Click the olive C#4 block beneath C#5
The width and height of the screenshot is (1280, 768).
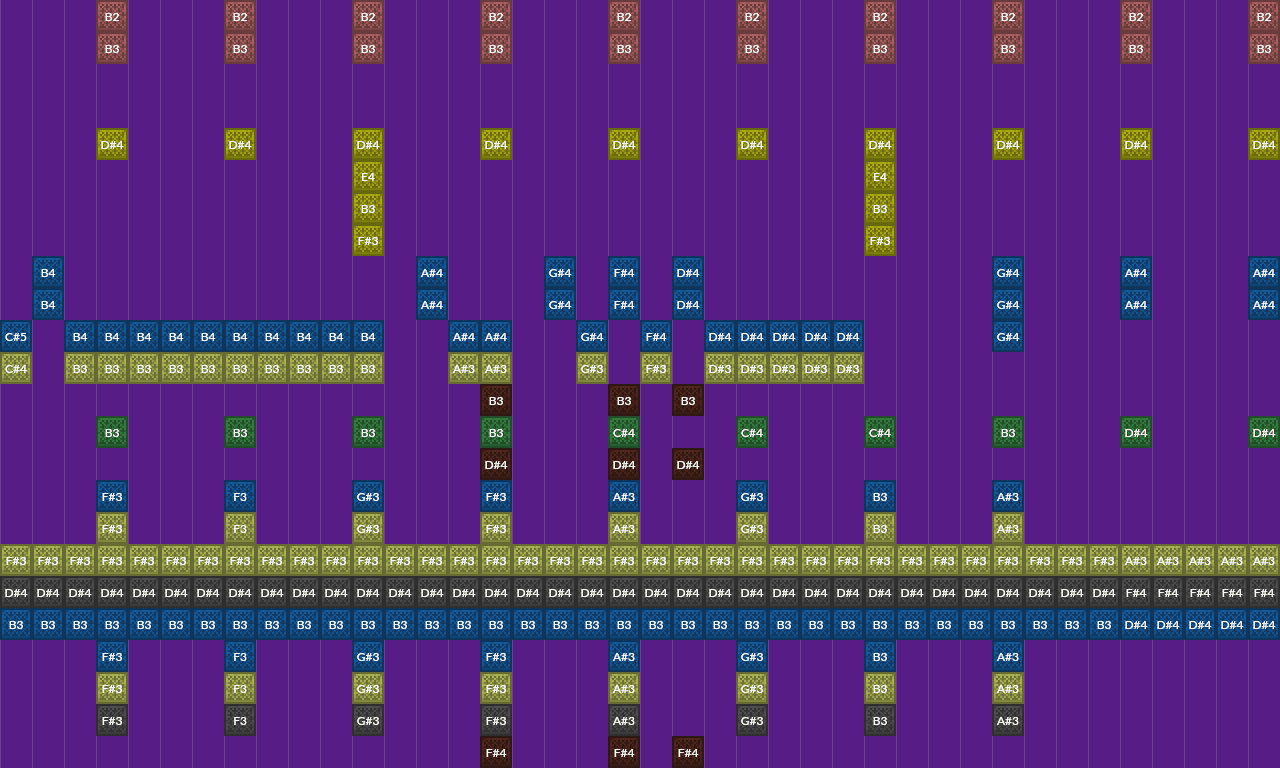pyautogui.click(x=16, y=369)
